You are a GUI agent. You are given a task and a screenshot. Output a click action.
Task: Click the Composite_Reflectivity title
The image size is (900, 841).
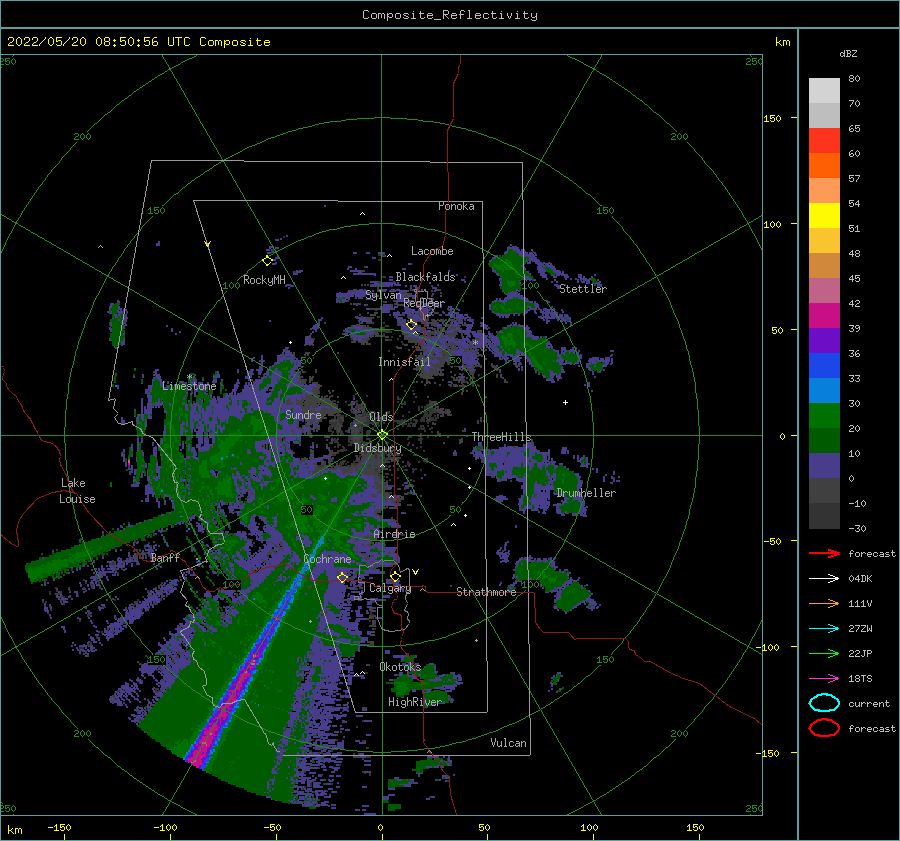[450, 15]
